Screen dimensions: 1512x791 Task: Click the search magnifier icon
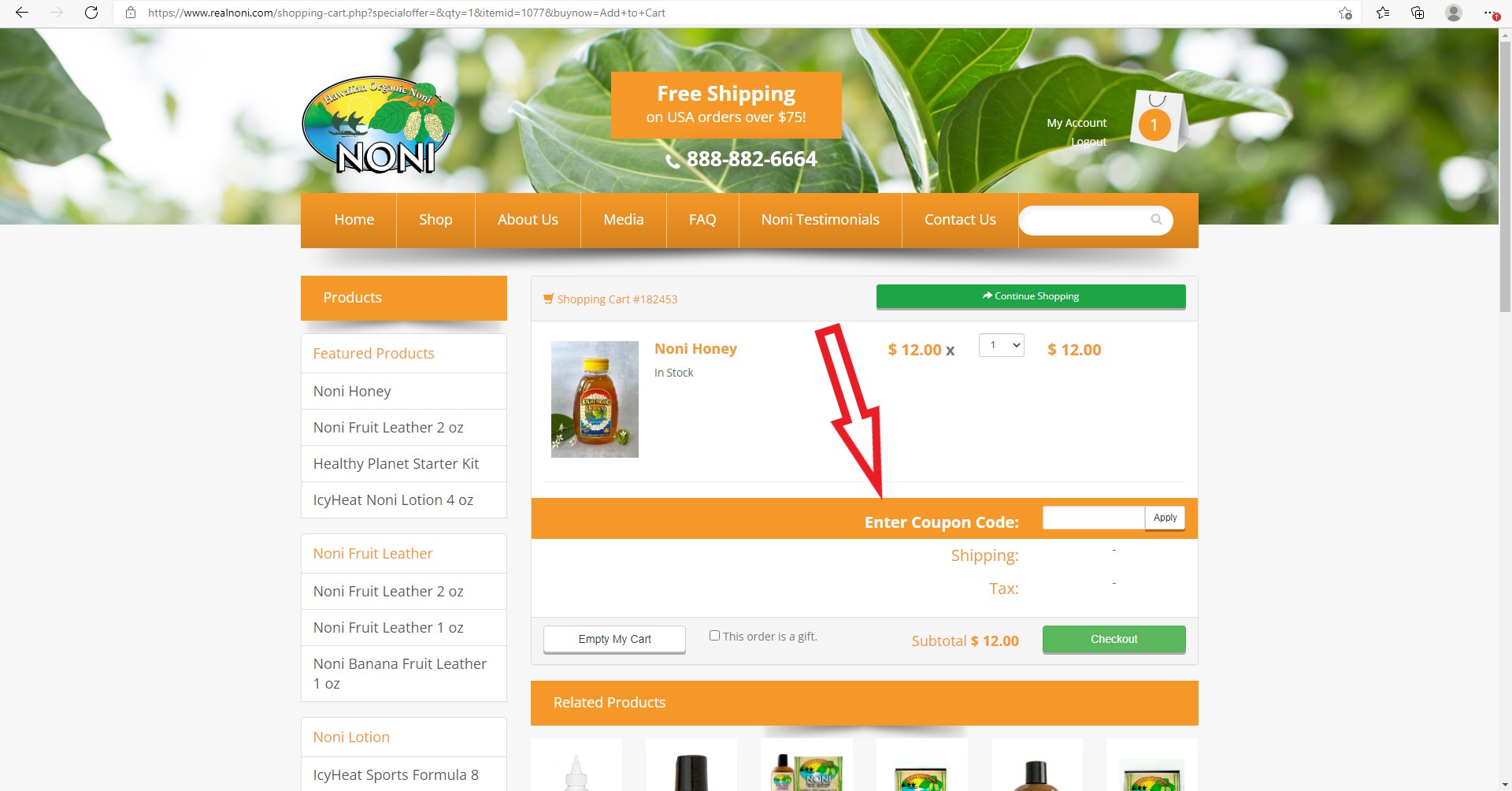coord(1156,220)
